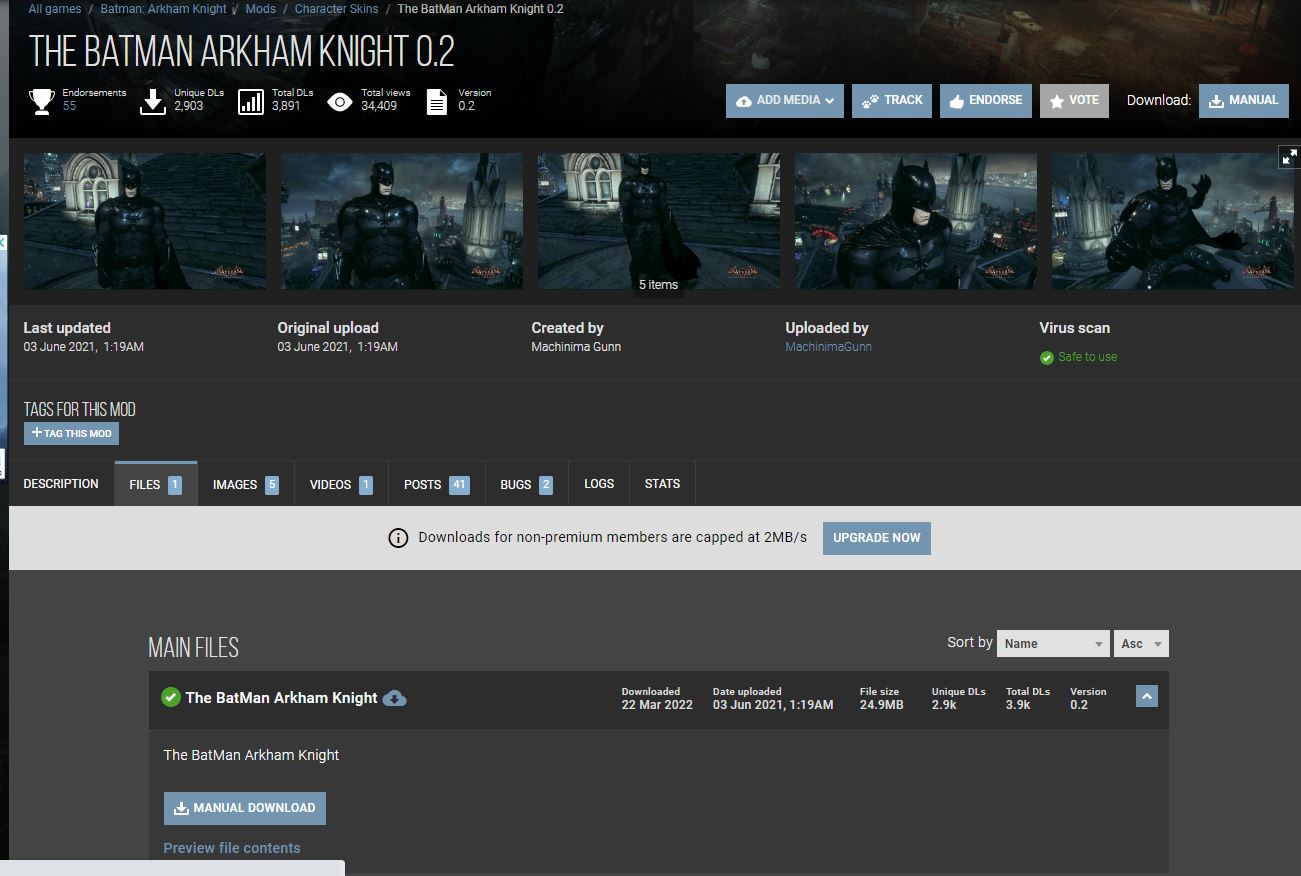This screenshot has width=1301, height=876.
Task: Click the Total views eye icon
Action: point(340,101)
